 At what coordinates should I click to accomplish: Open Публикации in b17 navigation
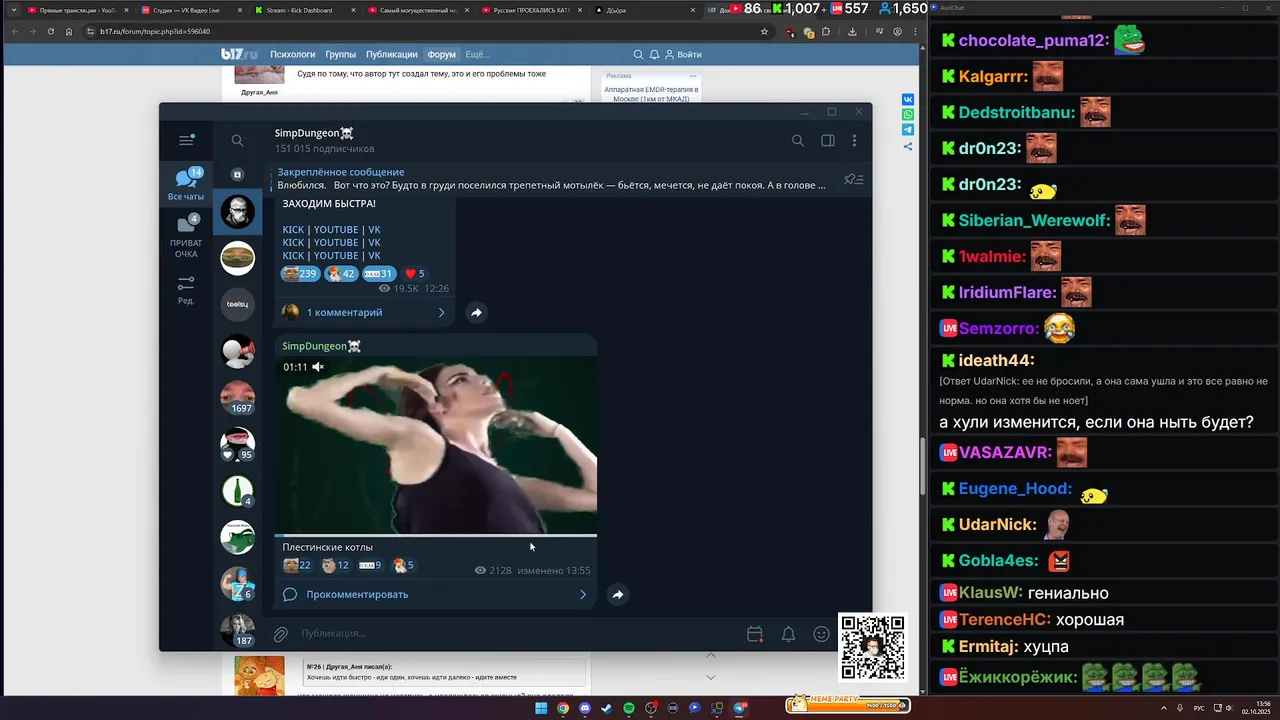pos(391,55)
